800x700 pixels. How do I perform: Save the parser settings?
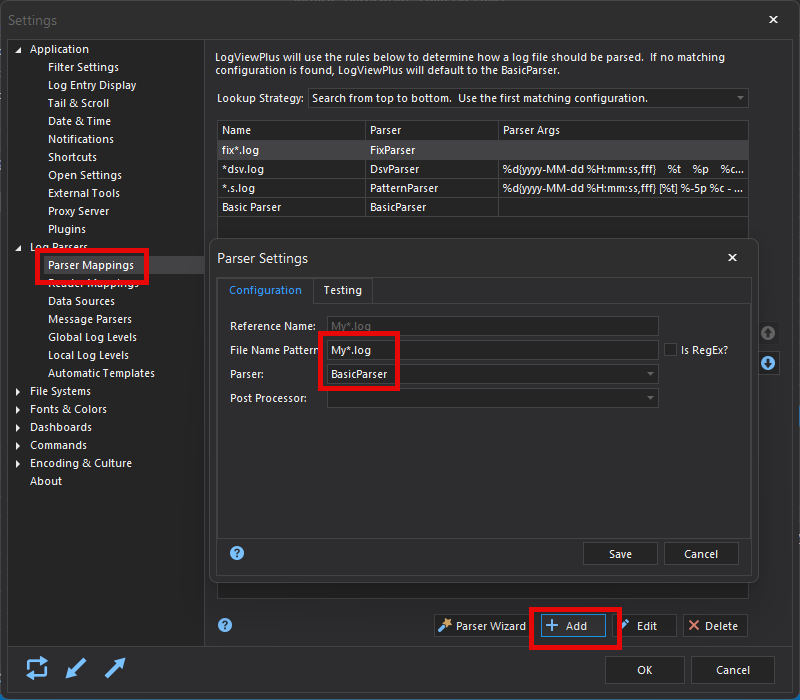(x=620, y=554)
